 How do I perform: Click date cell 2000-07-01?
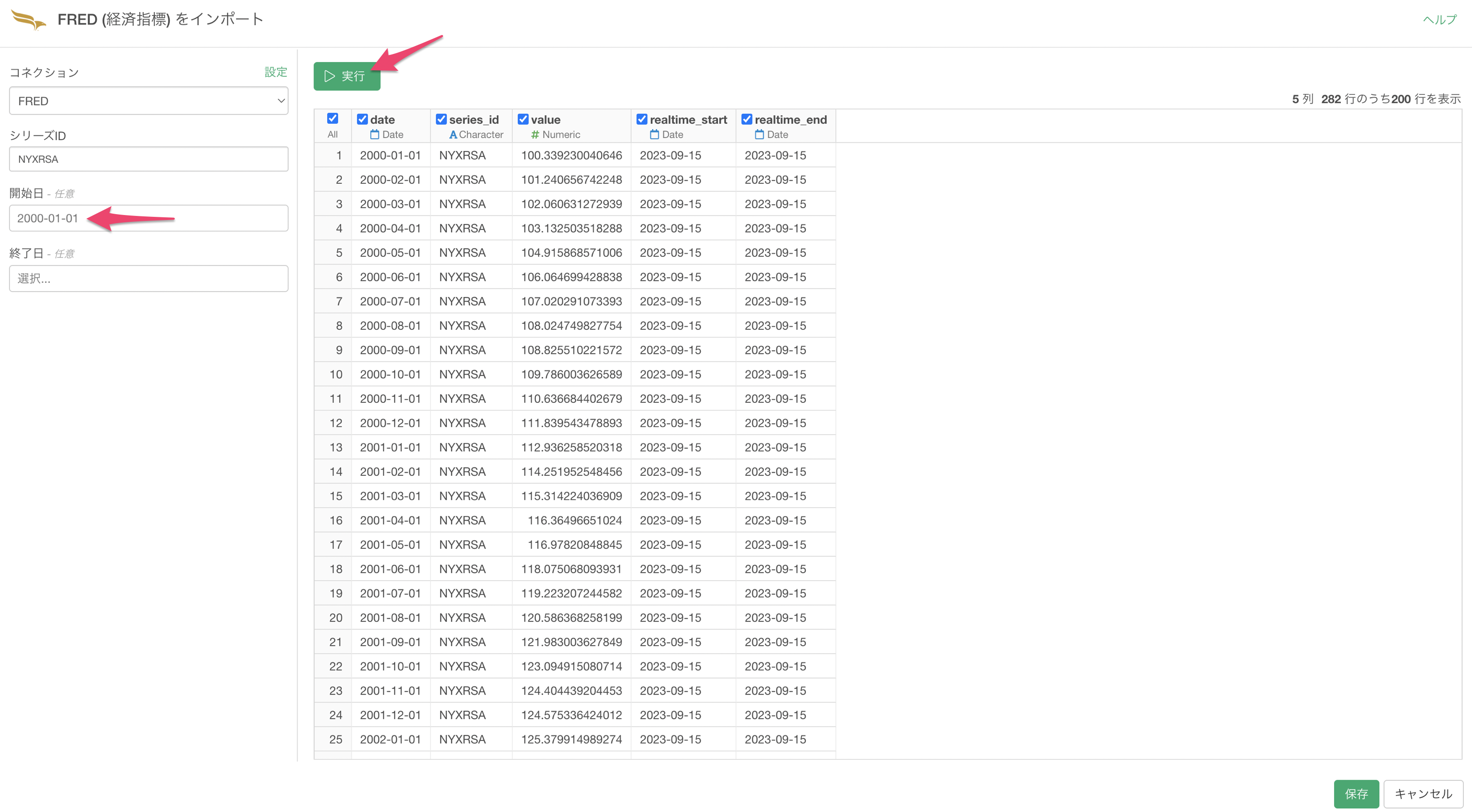[390, 301]
